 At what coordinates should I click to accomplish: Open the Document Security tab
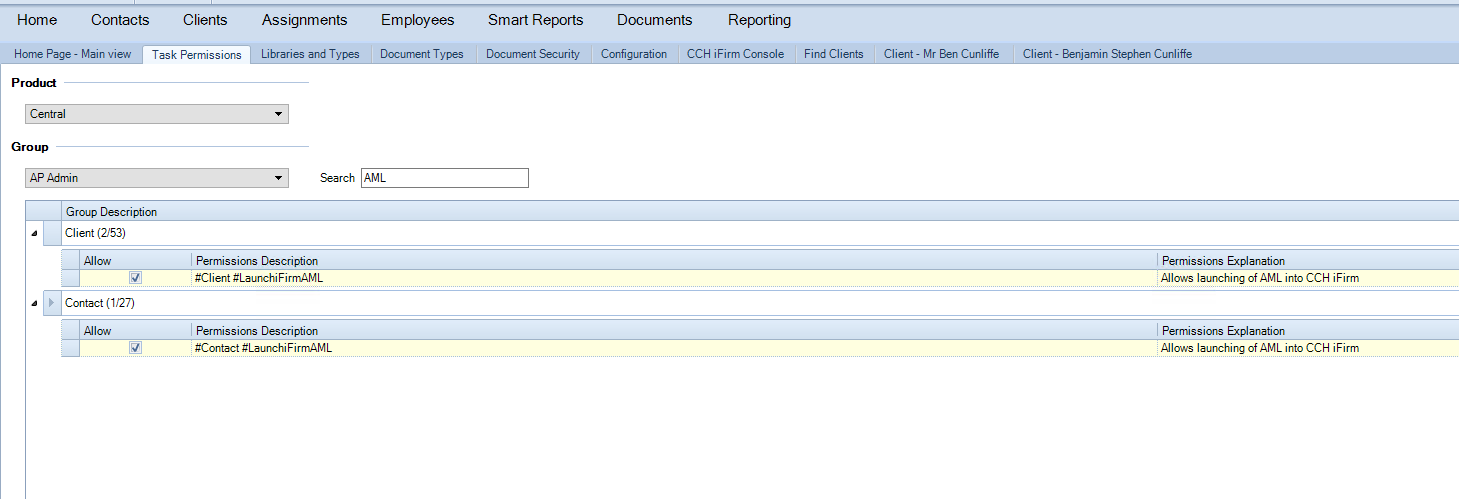pyautogui.click(x=533, y=54)
